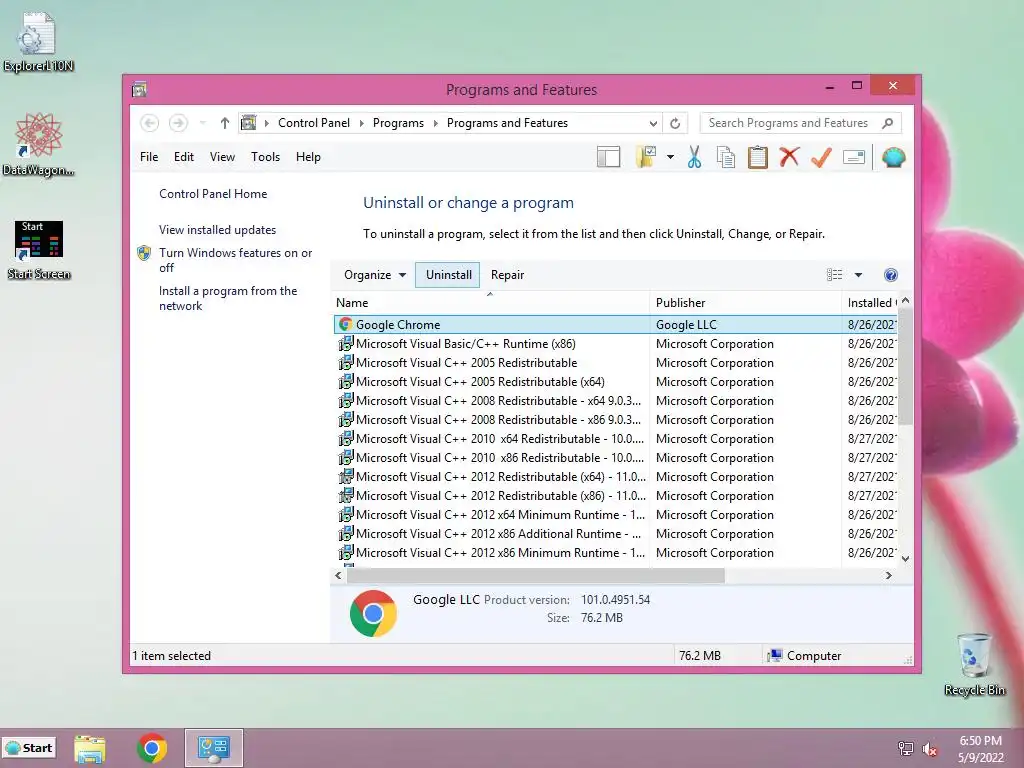Viewport: 1024px width, 768px height.
Task: Sort by the Name column header
Action: [491, 302]
